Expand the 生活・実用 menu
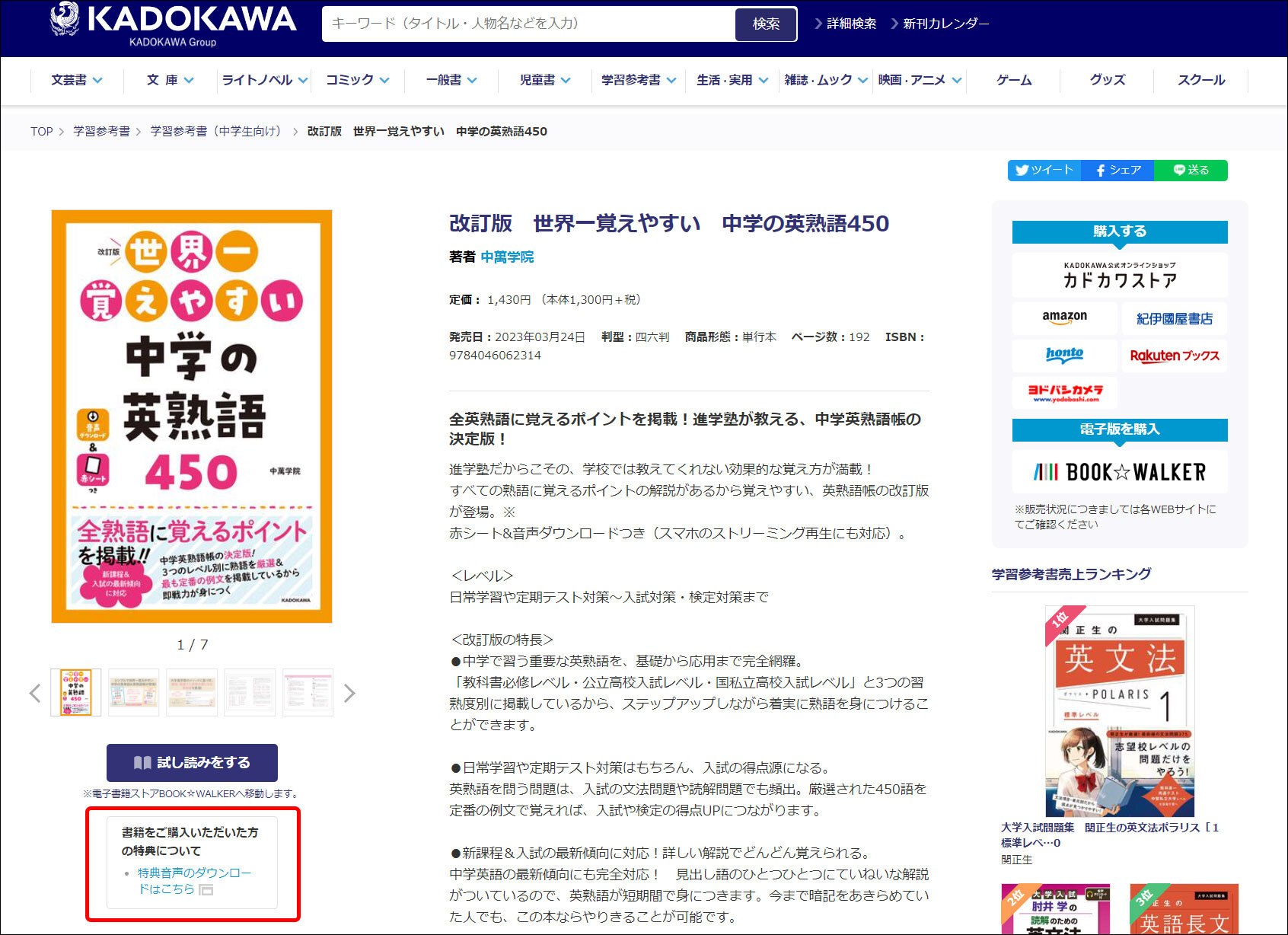The width and height of the screenshot is (1288, 935). coord(732,80)
